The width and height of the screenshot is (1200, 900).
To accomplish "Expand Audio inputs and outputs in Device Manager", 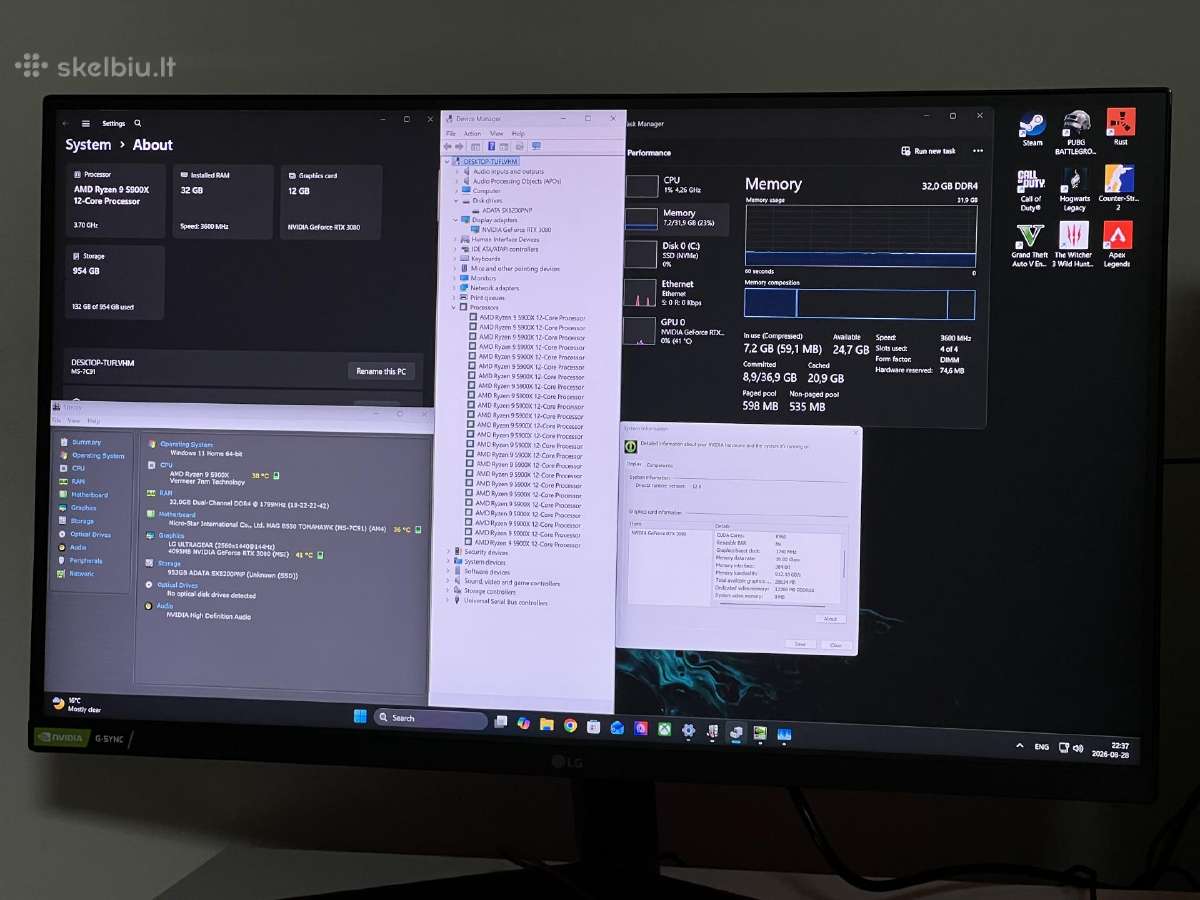I will (456, 171).
